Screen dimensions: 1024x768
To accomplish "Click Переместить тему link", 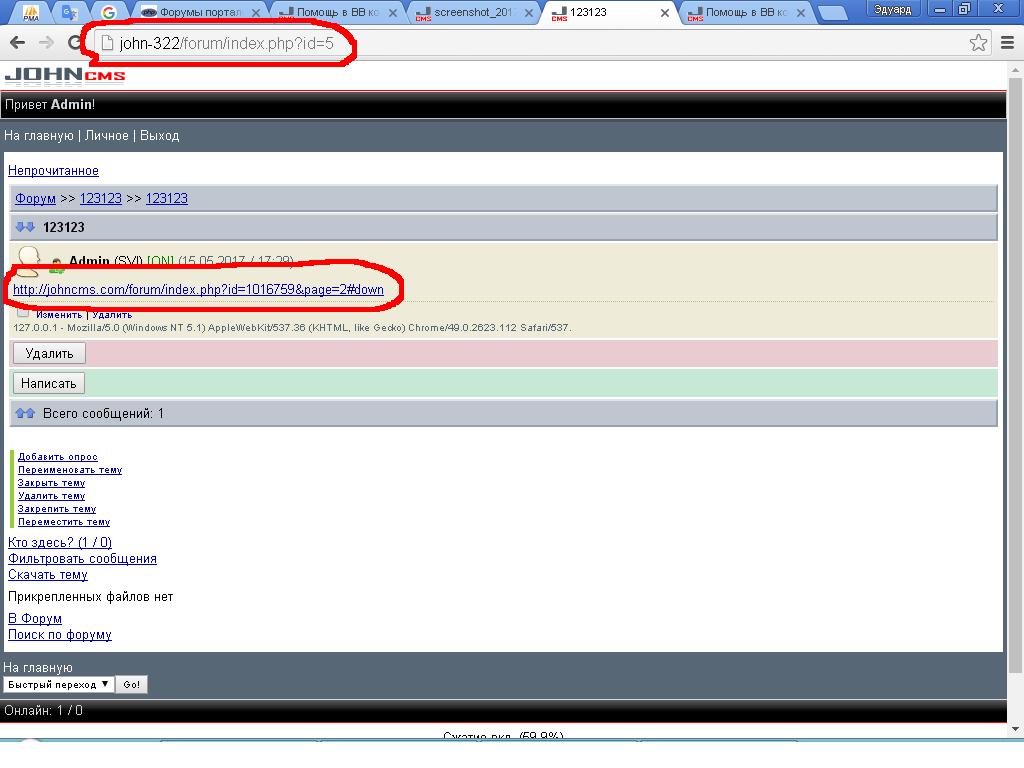I will tap(64, 522).
